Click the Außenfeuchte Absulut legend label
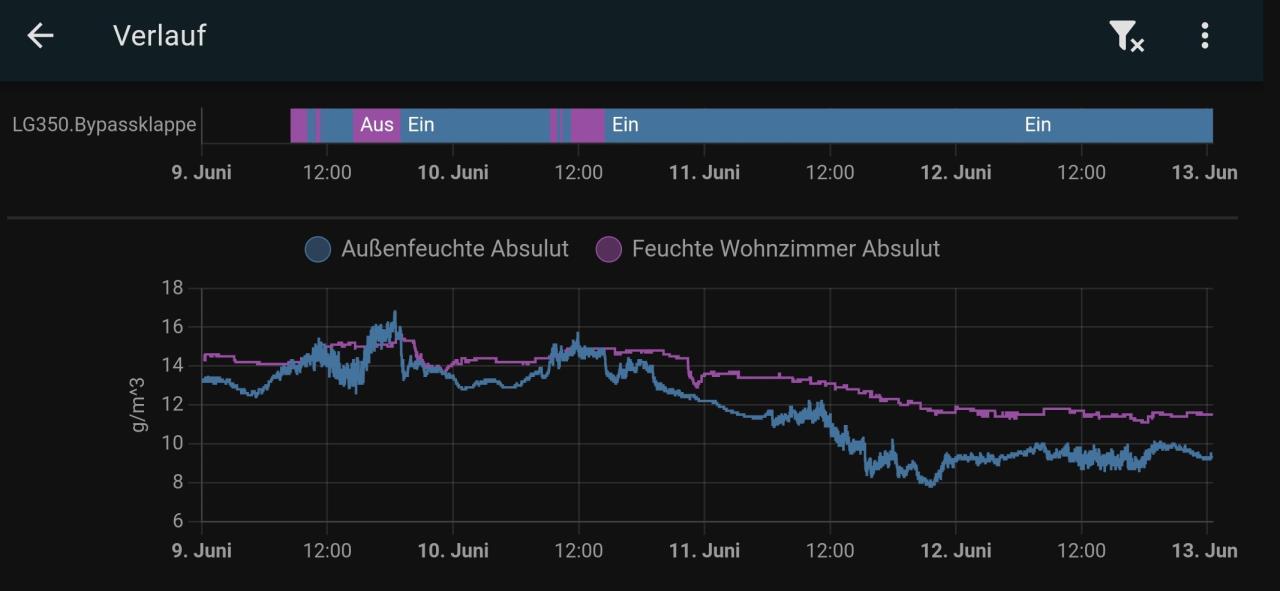 click(455, 249)
